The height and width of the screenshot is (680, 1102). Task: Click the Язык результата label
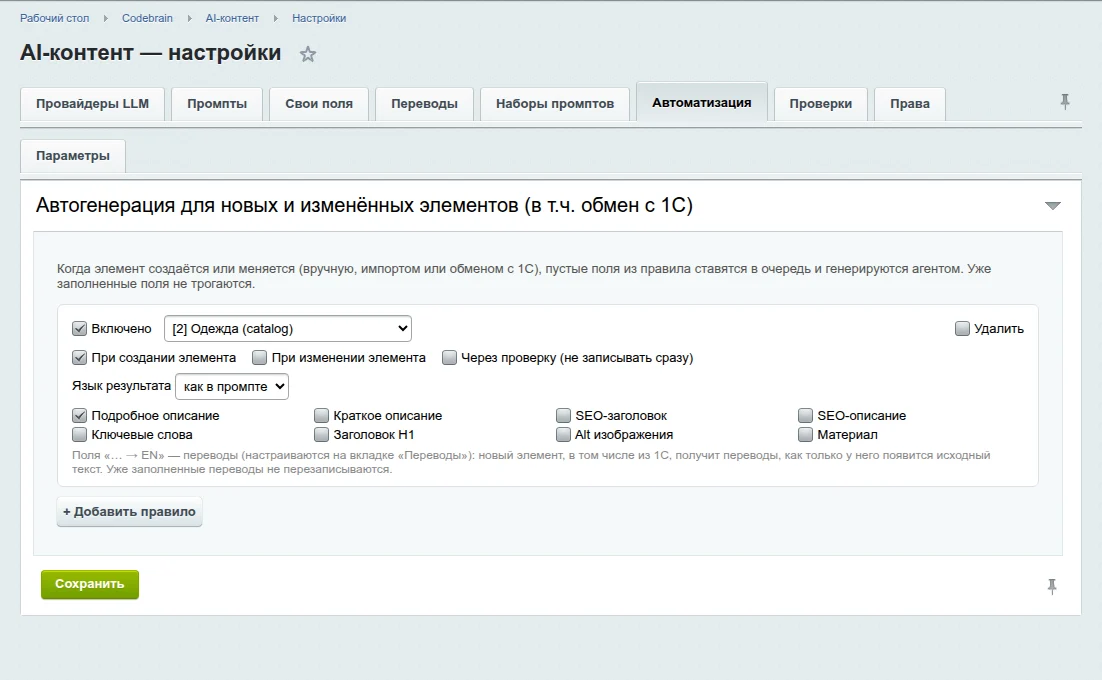(121, 386)
